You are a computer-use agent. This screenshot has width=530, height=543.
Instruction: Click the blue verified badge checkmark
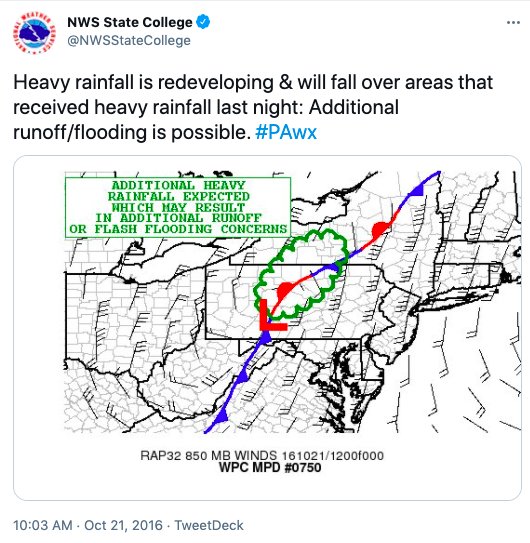203,22
